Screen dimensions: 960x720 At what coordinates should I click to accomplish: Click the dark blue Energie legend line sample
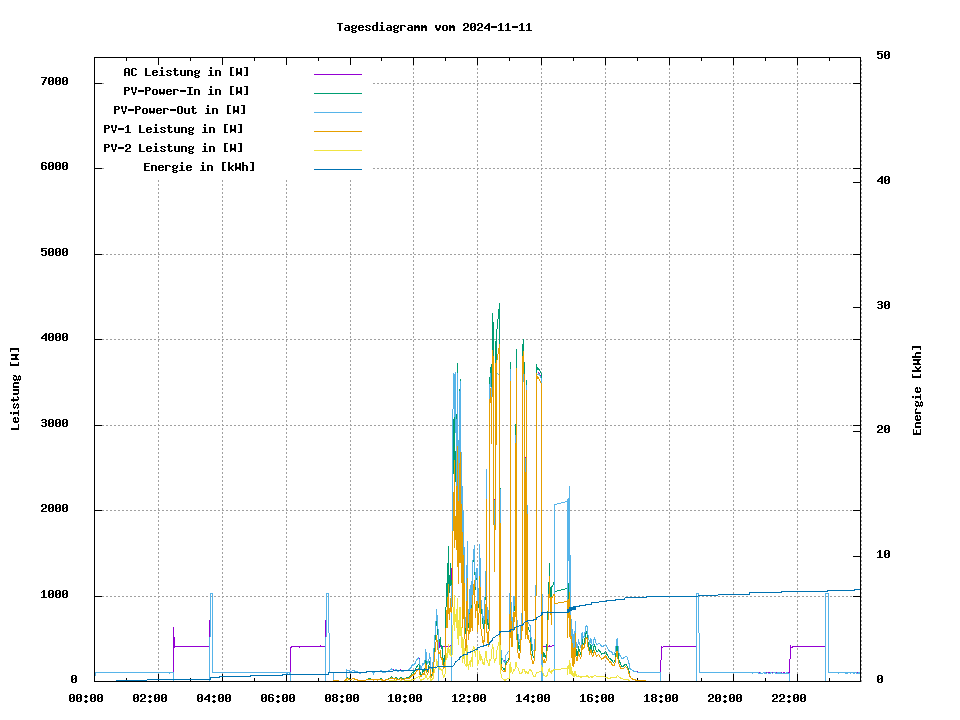click(x=337, y=168)
